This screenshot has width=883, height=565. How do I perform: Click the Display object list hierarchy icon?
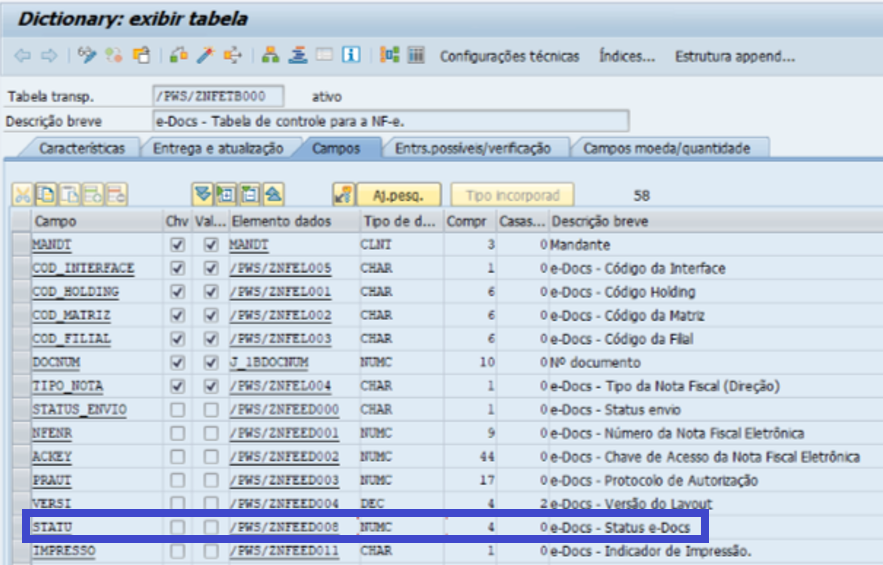271,56
